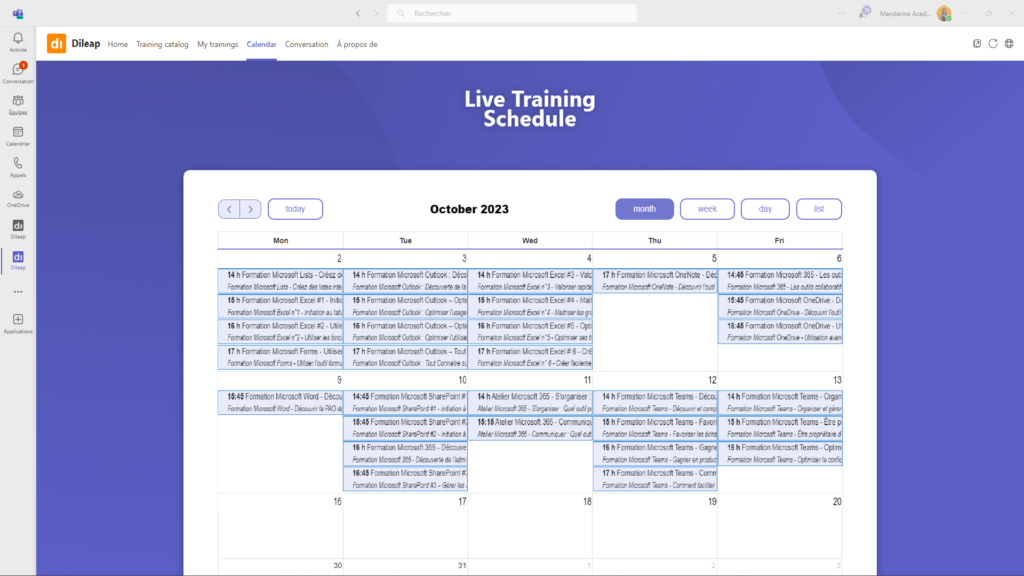This screenshot has width=1024, height=576.
Task: Switch to month view
Action: point(645,209)
